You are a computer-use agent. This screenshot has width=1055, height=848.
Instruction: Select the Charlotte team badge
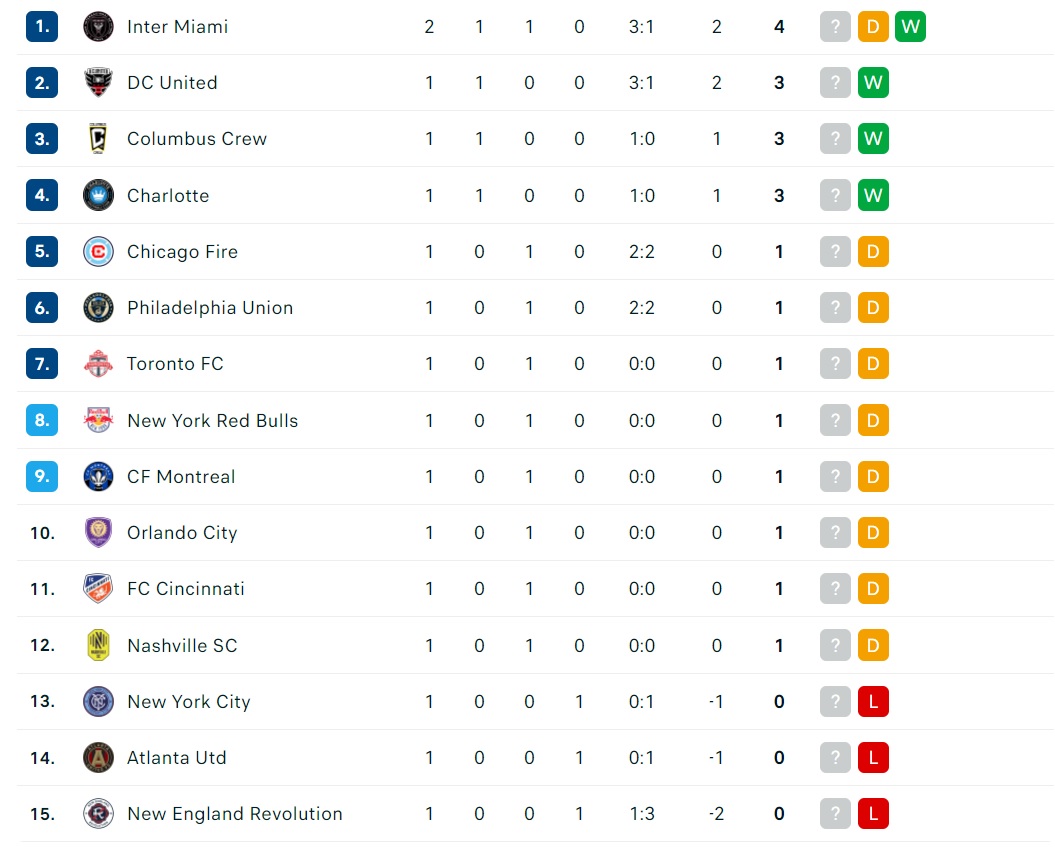click(98, 195)
